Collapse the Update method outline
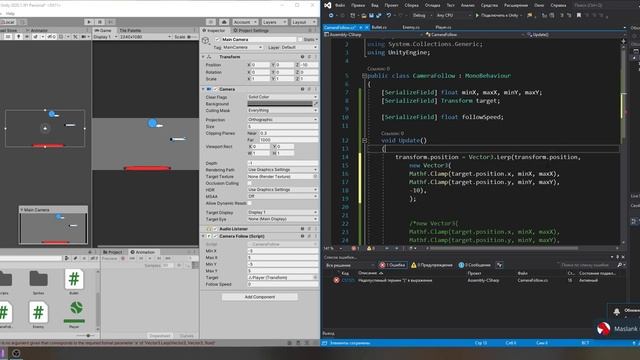The height and width of the screenshot is (360, 640). pos(364,140)
